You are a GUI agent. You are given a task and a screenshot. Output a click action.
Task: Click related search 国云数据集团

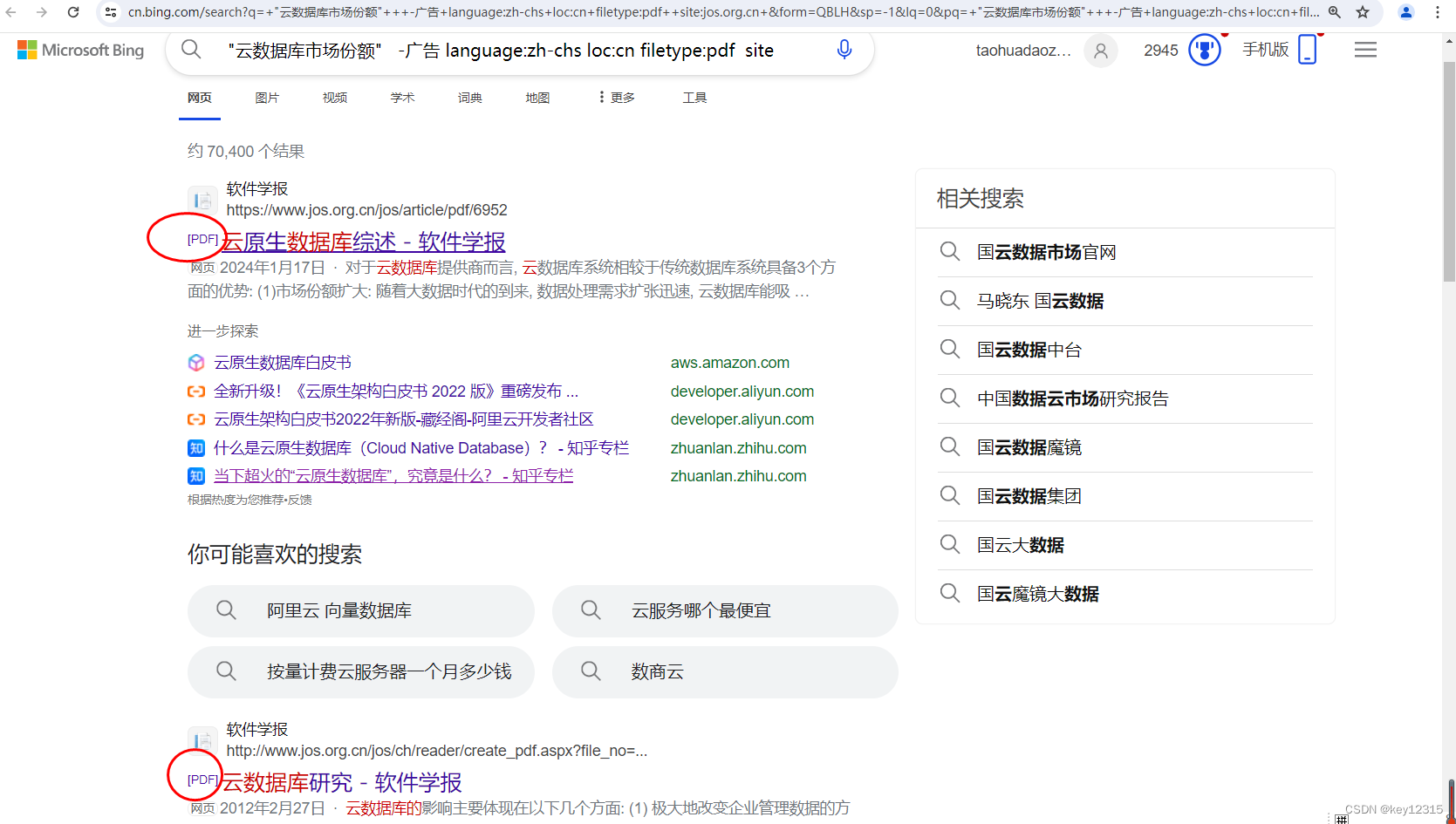click(x=1029, y=496)
